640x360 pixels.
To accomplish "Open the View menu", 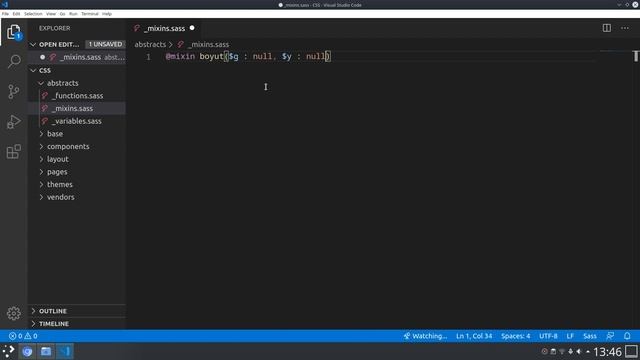I will (x=51, y=14).
